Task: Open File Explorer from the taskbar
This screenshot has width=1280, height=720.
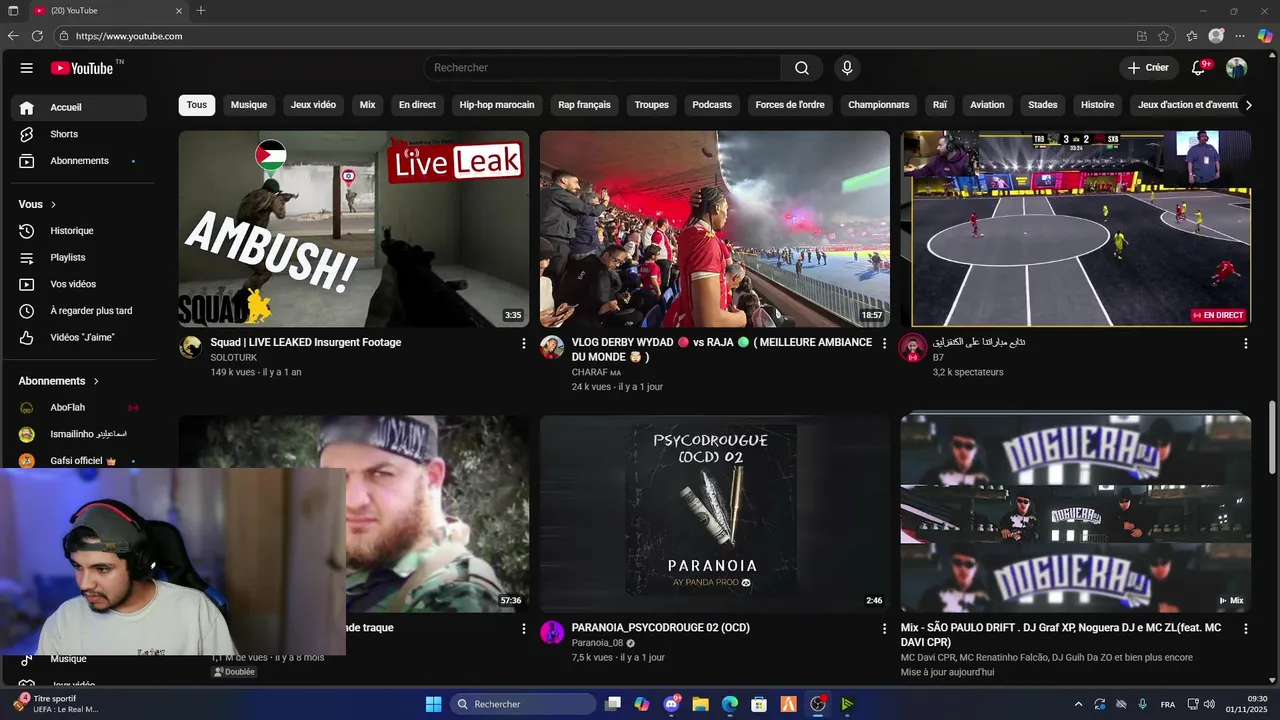Action: pyautogui.click(x=700, y=704)
